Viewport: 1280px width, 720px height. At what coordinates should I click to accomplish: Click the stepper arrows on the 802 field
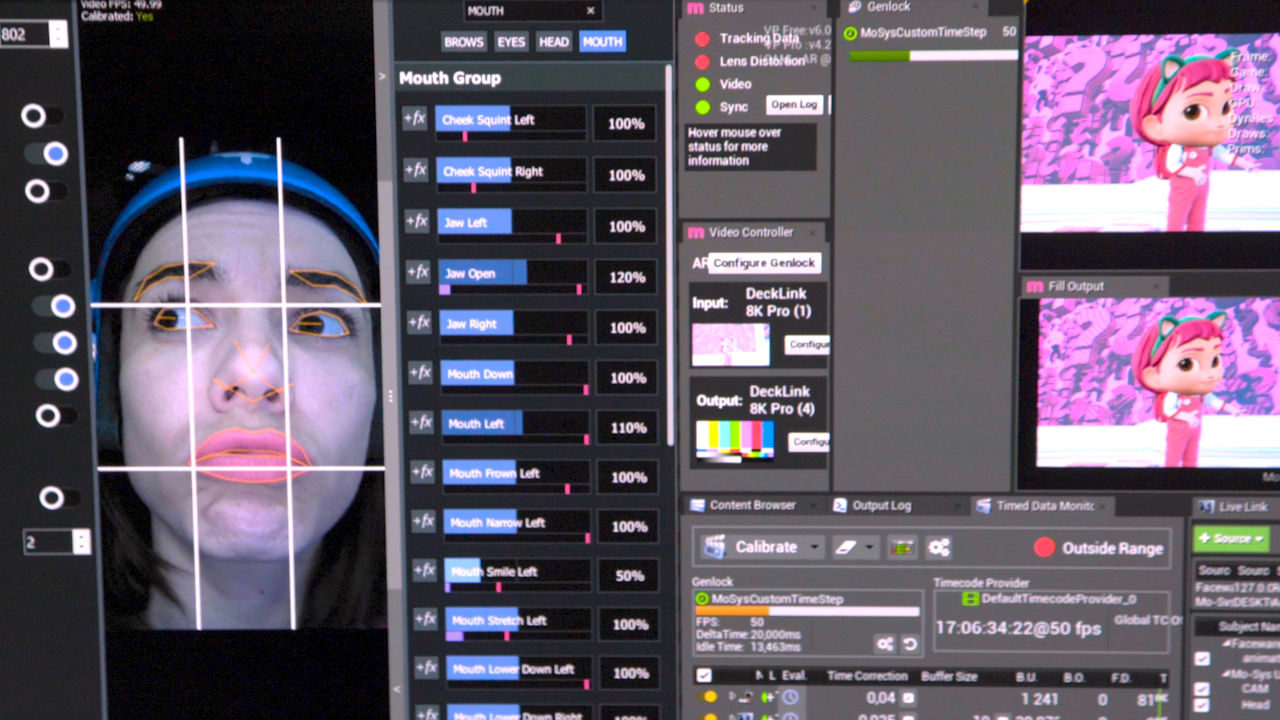click(58, 34)
